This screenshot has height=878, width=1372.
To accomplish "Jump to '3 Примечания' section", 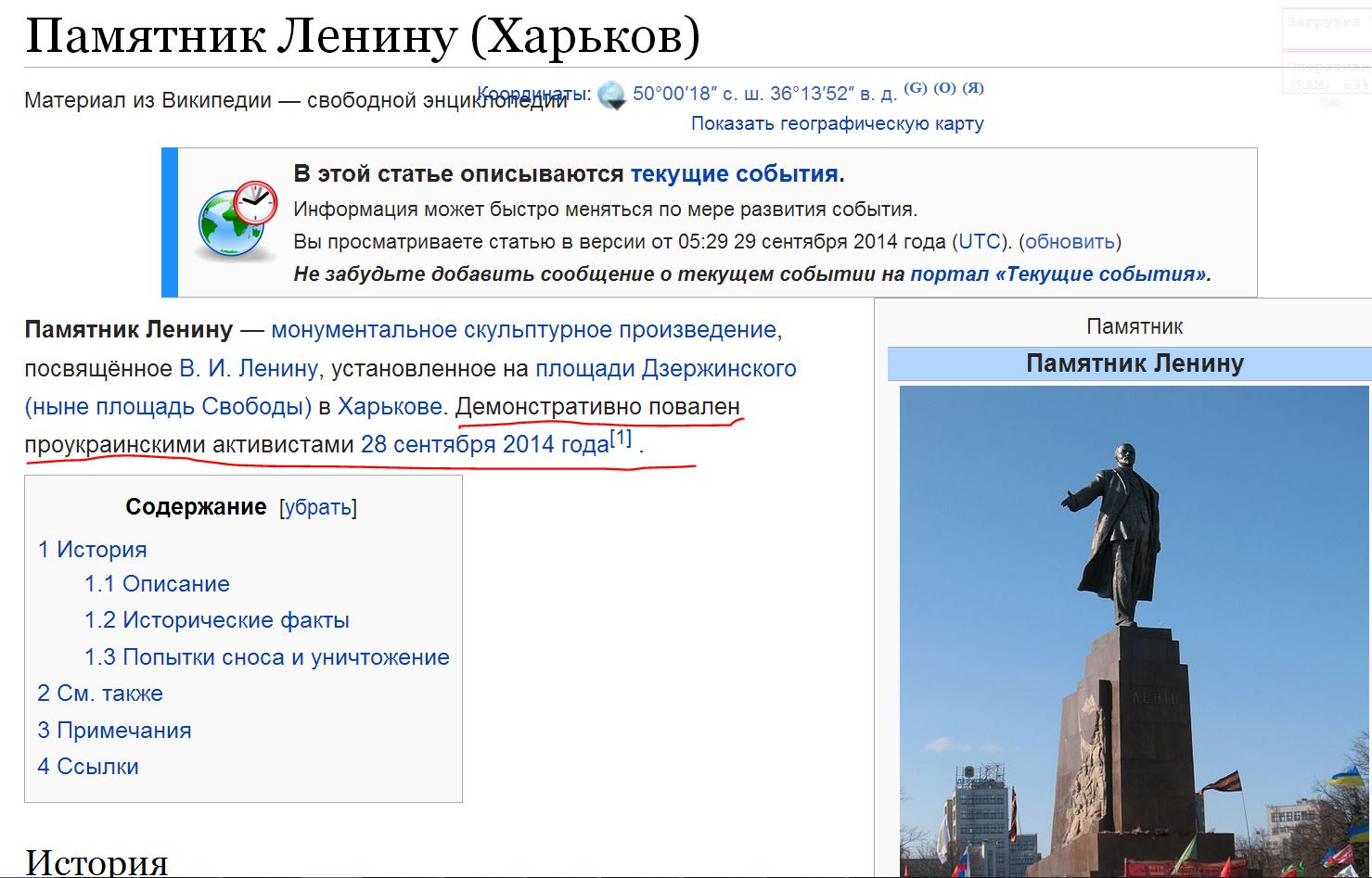I will coord(114,731).
